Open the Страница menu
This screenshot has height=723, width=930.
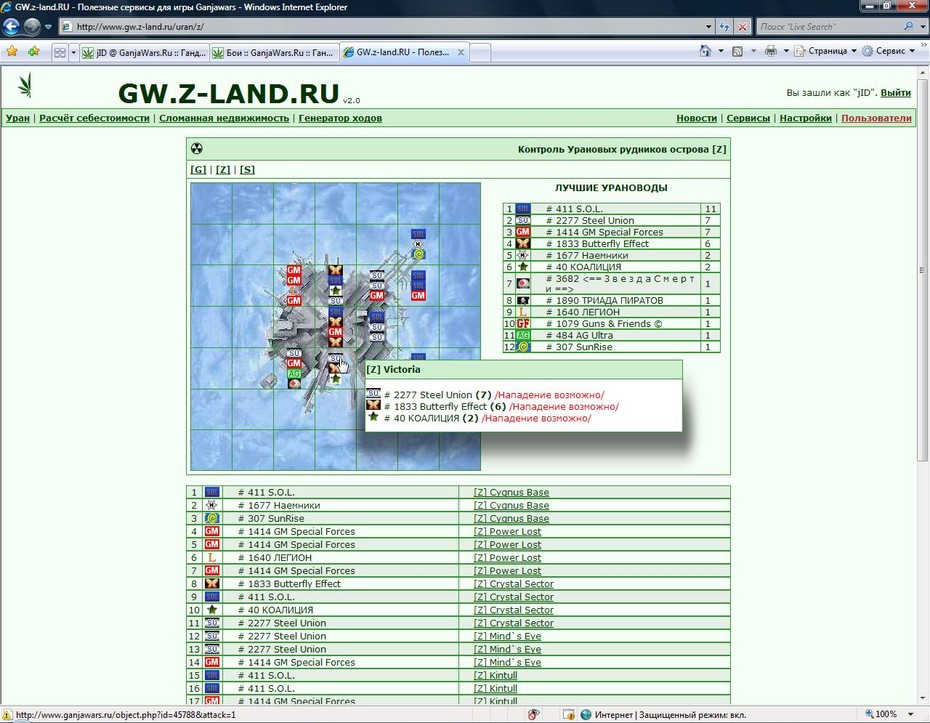[x=826, y=51]
